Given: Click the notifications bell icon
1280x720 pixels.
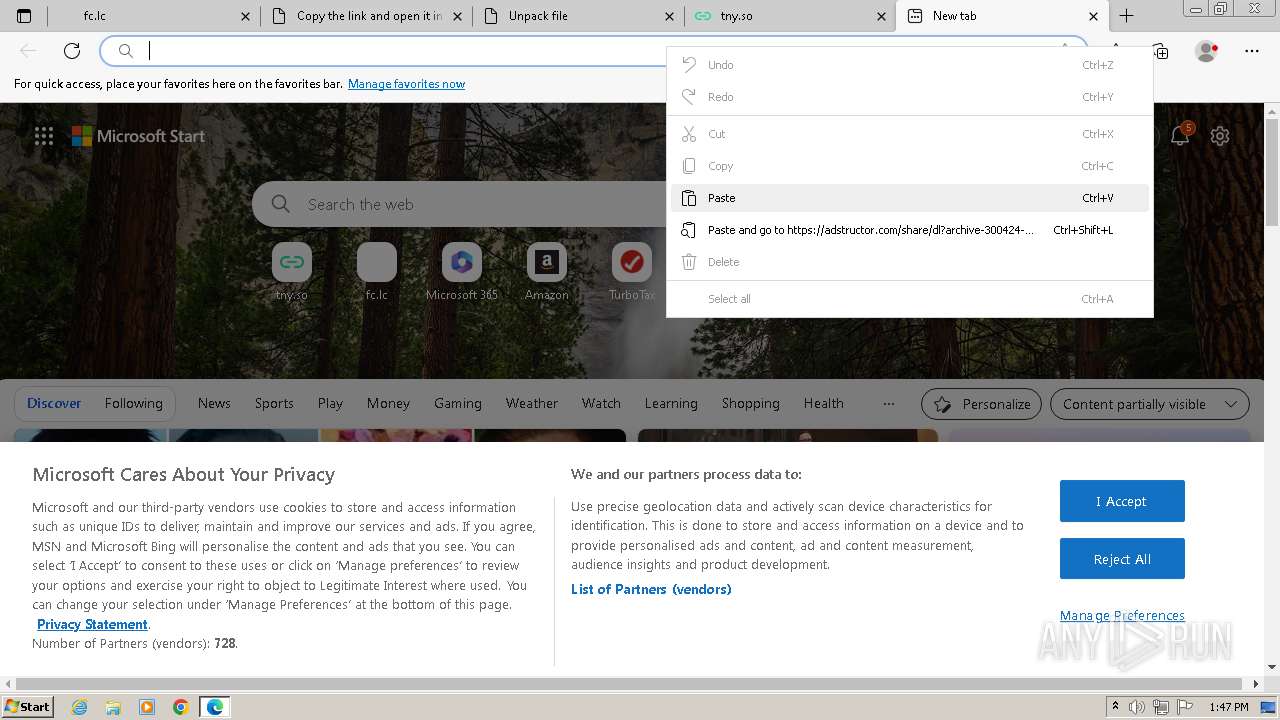Looking at the screenshot, I should (x=1180, y=136).
